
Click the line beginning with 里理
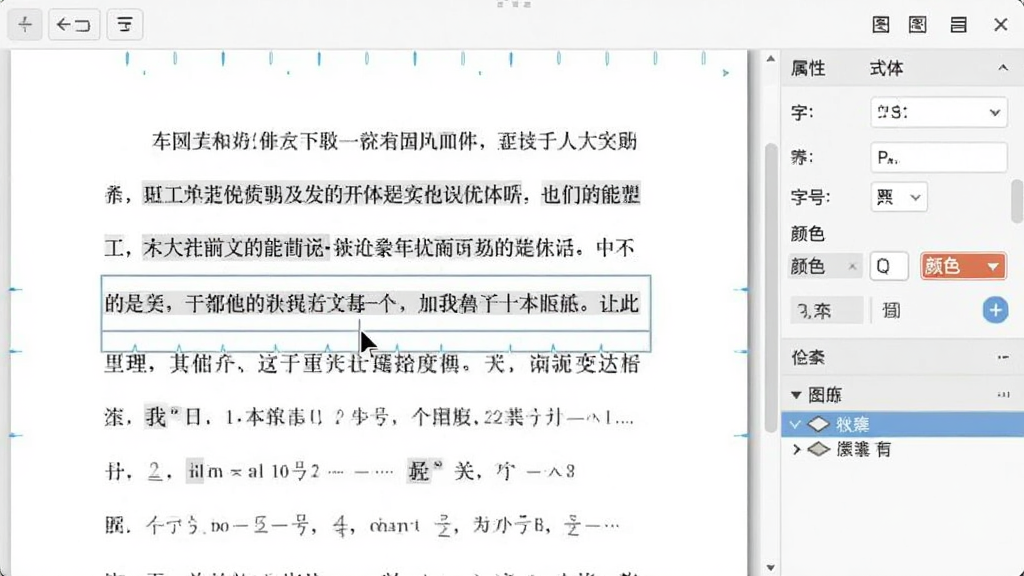[x=372, y=364]
